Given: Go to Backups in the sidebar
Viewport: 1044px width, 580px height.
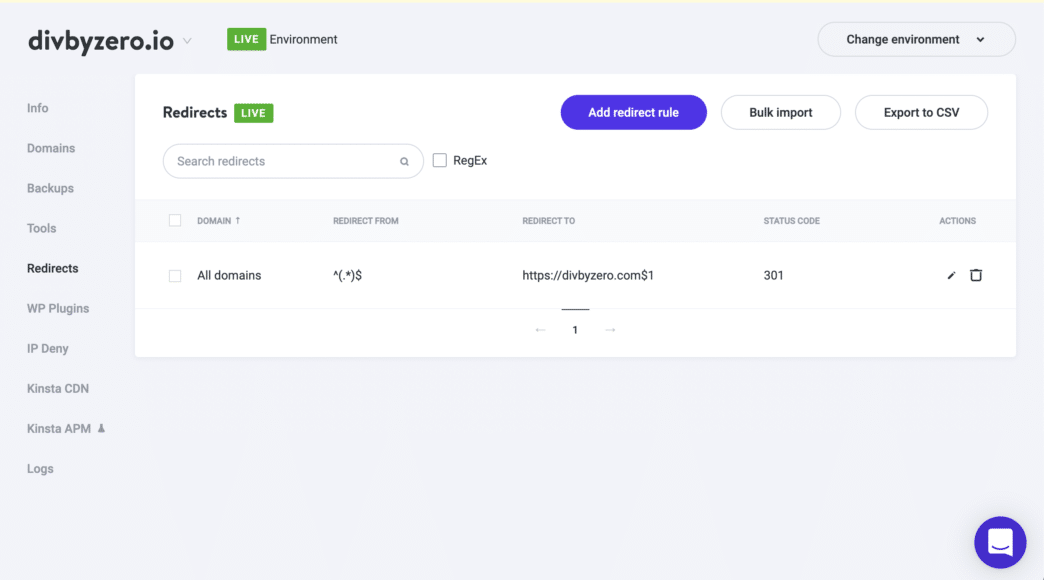Looking at the screenshot, I should pyautogui.click(x=50, y=188).
